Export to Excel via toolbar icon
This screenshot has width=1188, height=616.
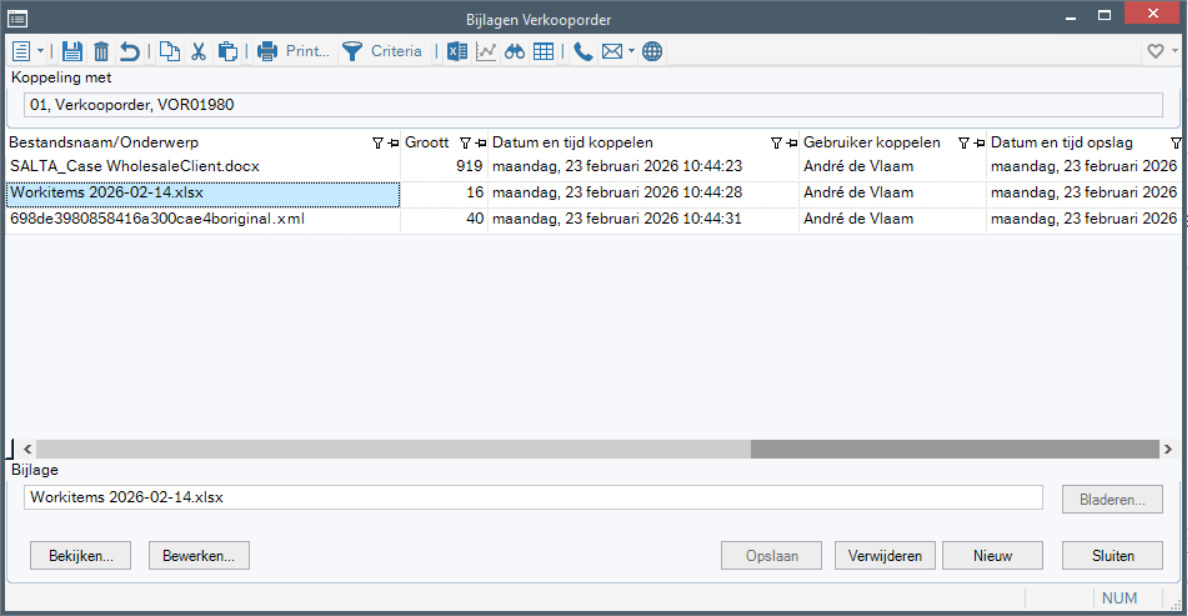[457, 52]
